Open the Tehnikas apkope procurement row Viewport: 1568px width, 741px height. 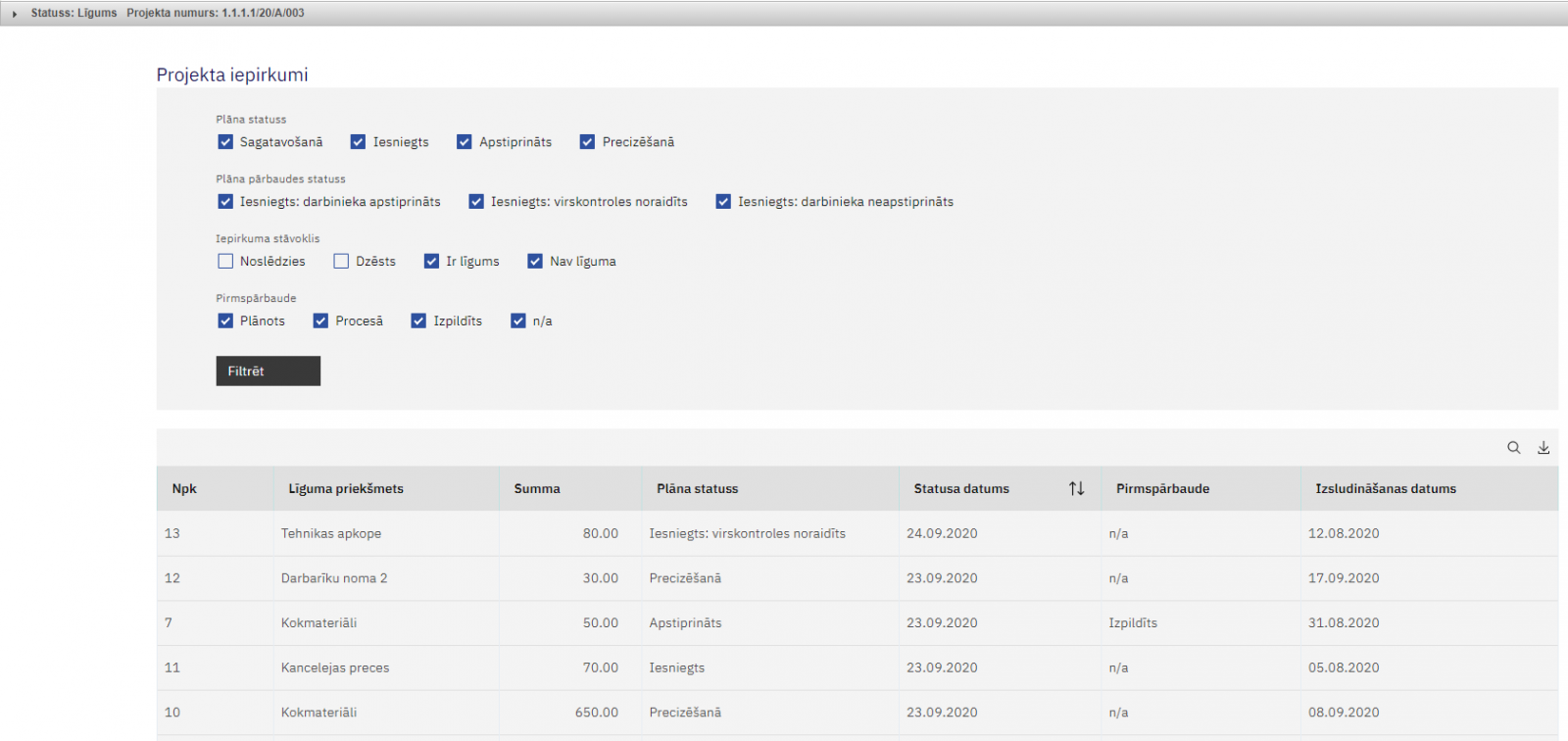tap(331, 533)
